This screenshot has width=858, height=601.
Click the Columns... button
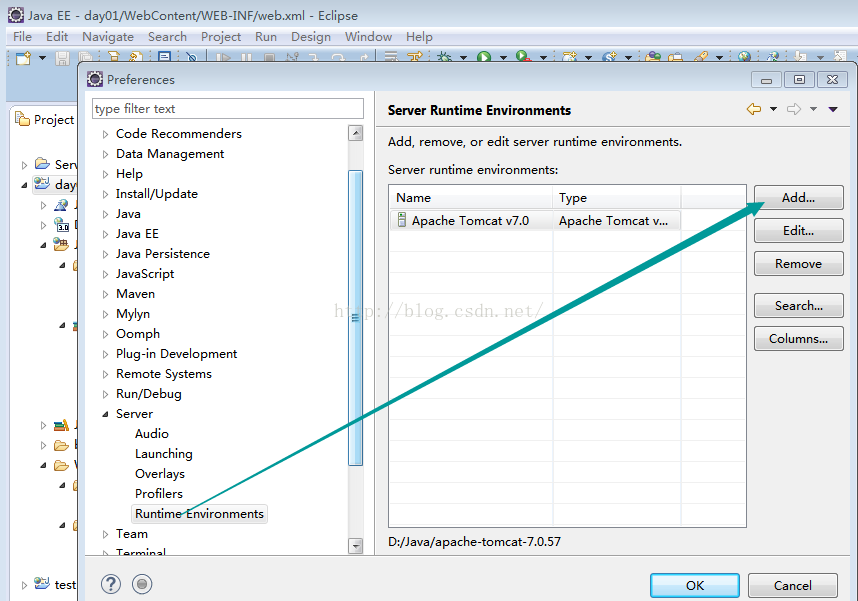coord(798,338)
